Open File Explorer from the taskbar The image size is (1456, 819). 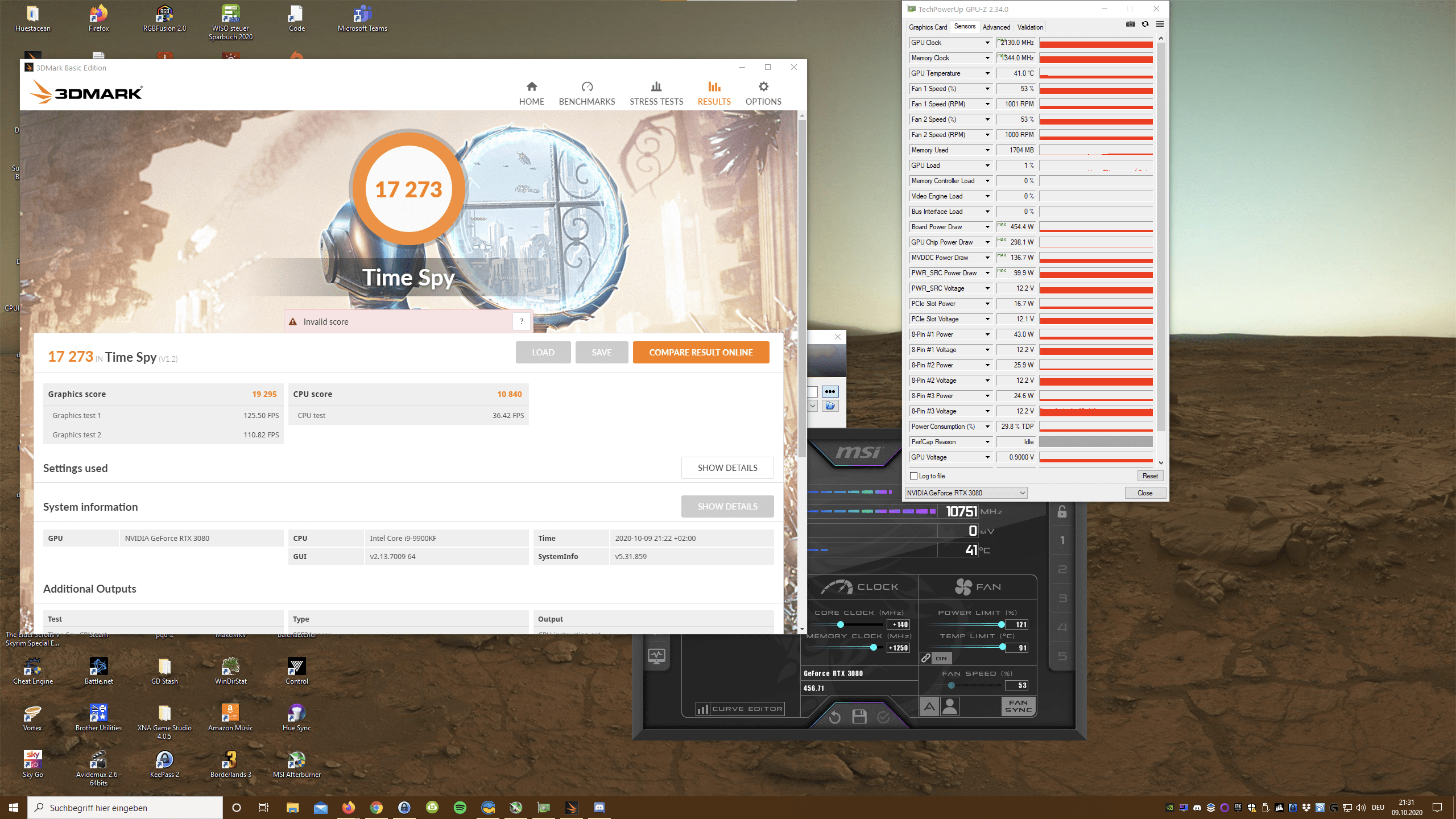pos(292,807)
